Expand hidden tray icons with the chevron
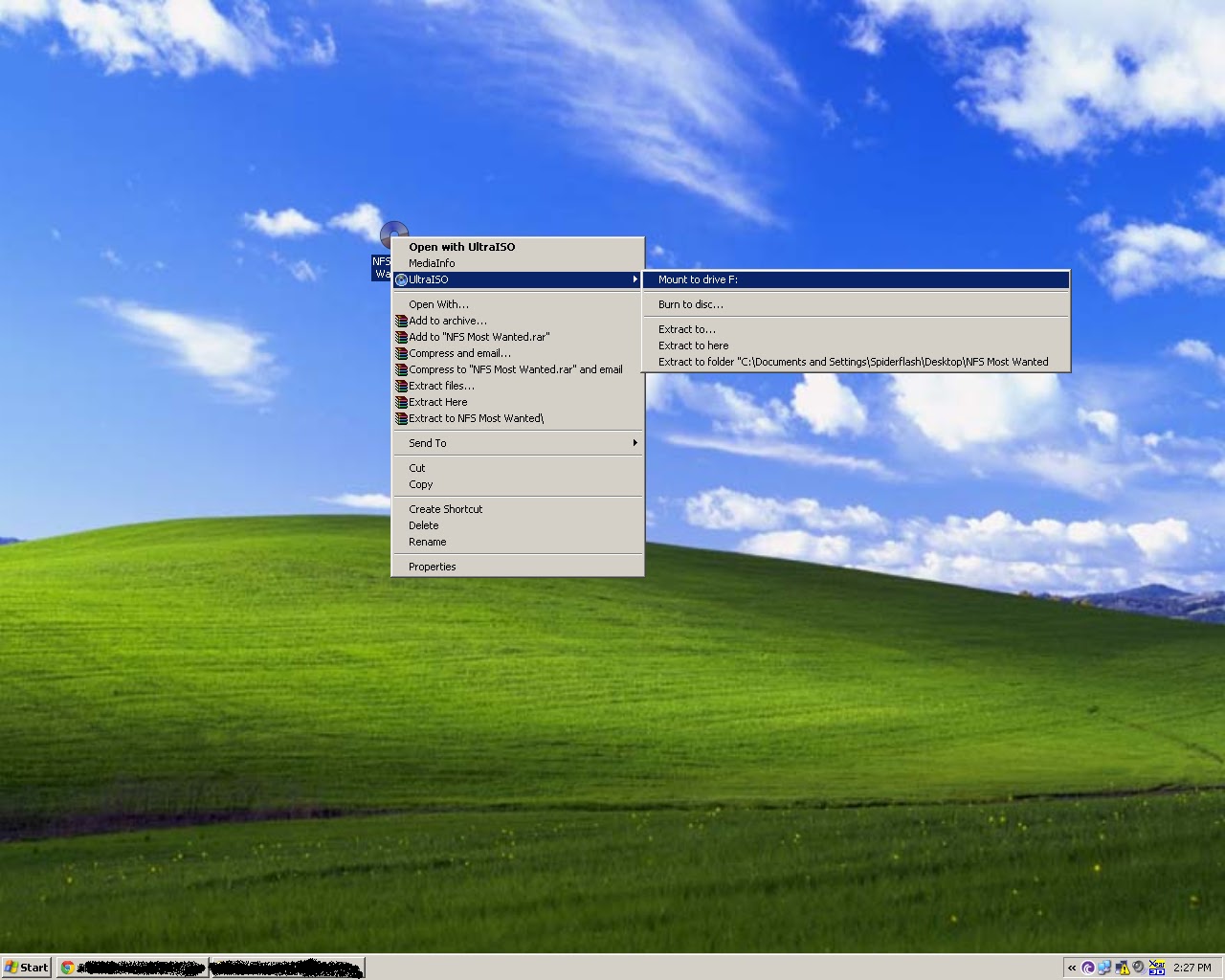This screenshot has width=1225, height=980. pyautogui.click(x=1072, y=968)
